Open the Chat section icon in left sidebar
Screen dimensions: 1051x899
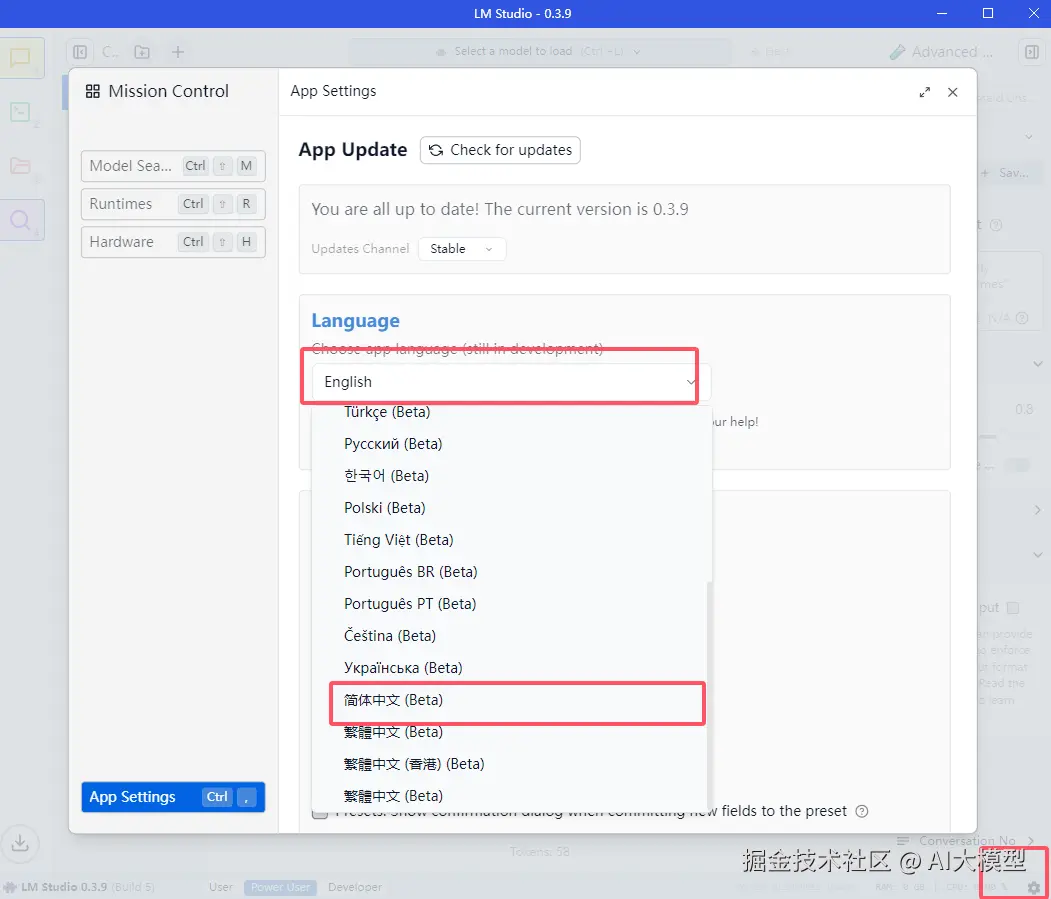click(21, 58)
